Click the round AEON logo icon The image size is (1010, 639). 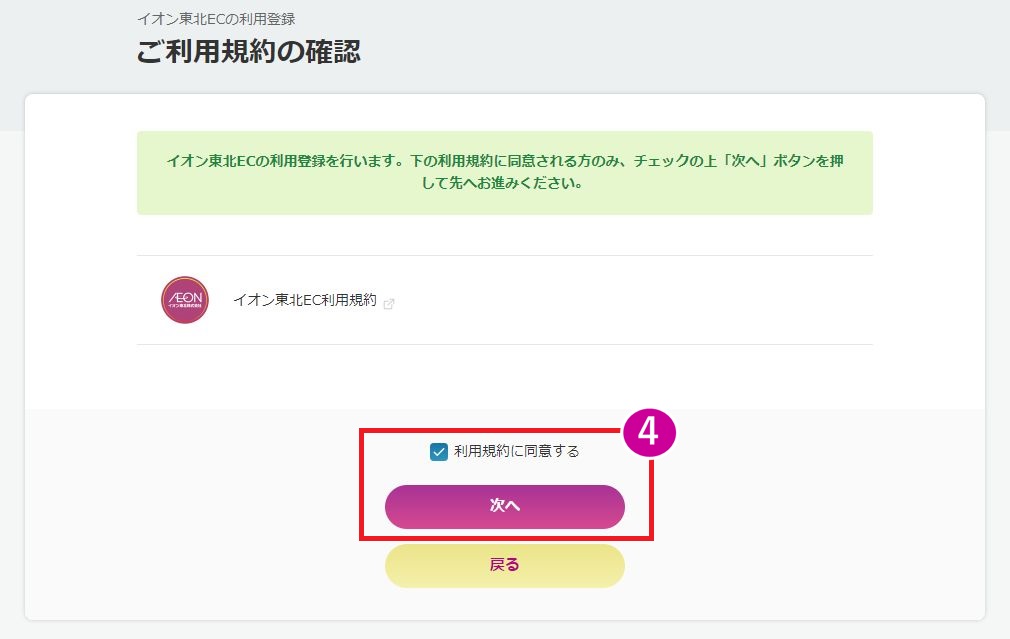pyautogui.click(x=185, y=300)
